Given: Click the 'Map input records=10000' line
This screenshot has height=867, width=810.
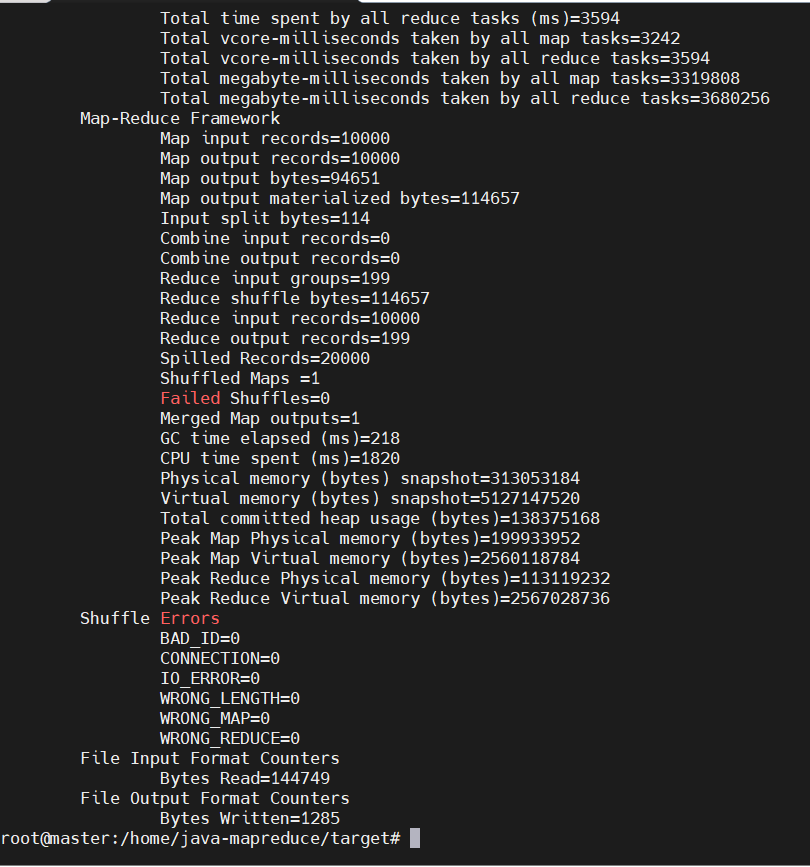Looking at the screenshot, I should (x=275, y=138).
